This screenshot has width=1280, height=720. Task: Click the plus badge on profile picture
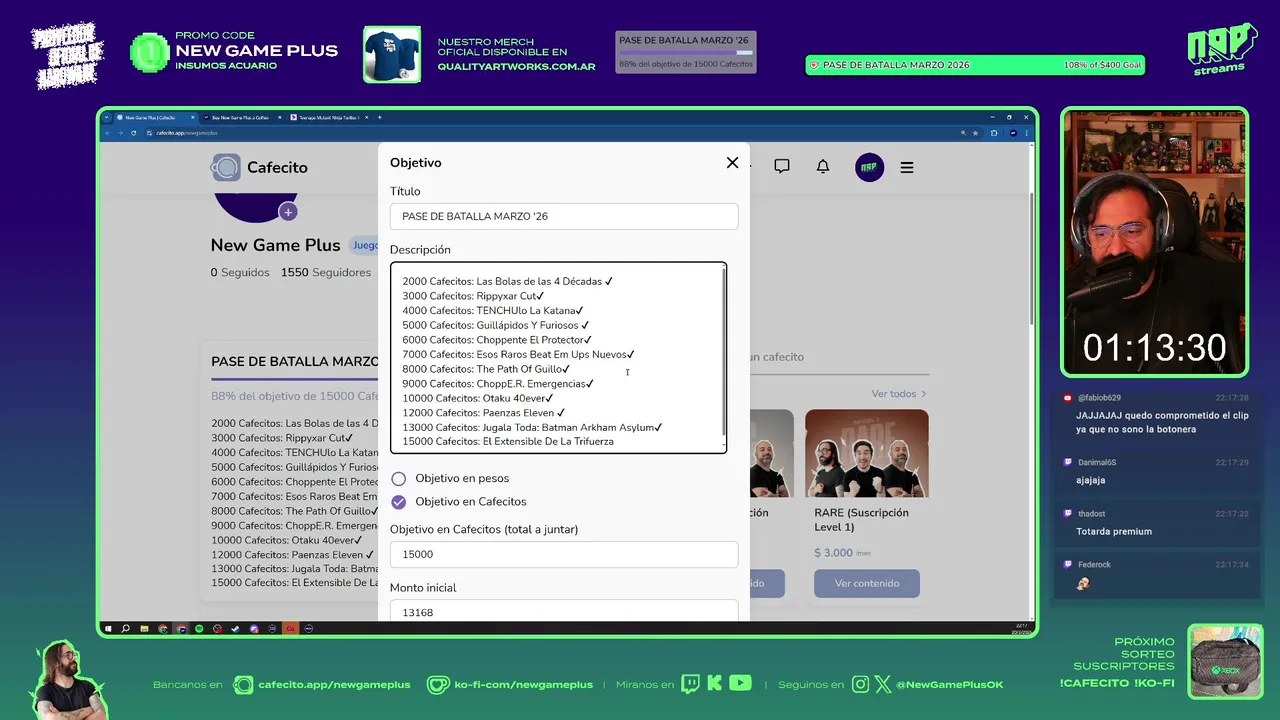(x=288, y=212)
